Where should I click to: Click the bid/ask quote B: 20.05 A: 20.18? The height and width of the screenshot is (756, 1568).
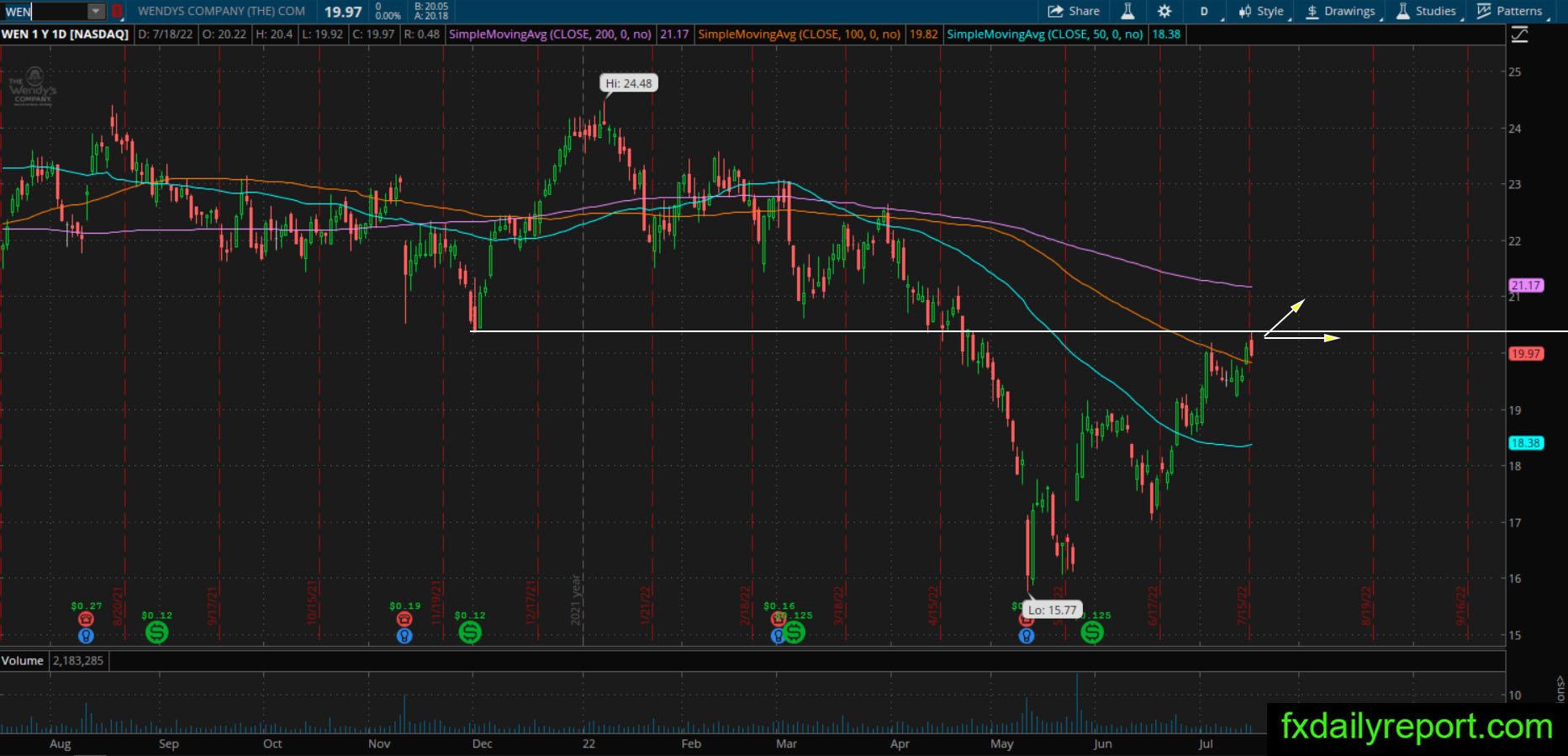point(431,11)
